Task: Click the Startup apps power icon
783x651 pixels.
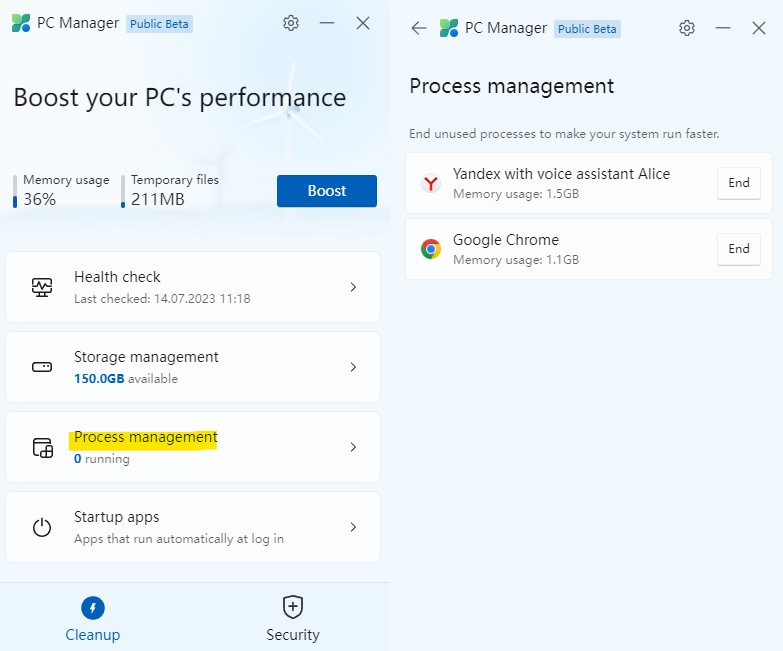Action: click(x=42, y=527)
